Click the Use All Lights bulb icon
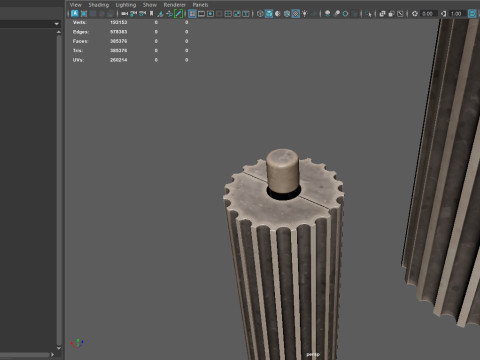 click(305, 13)
